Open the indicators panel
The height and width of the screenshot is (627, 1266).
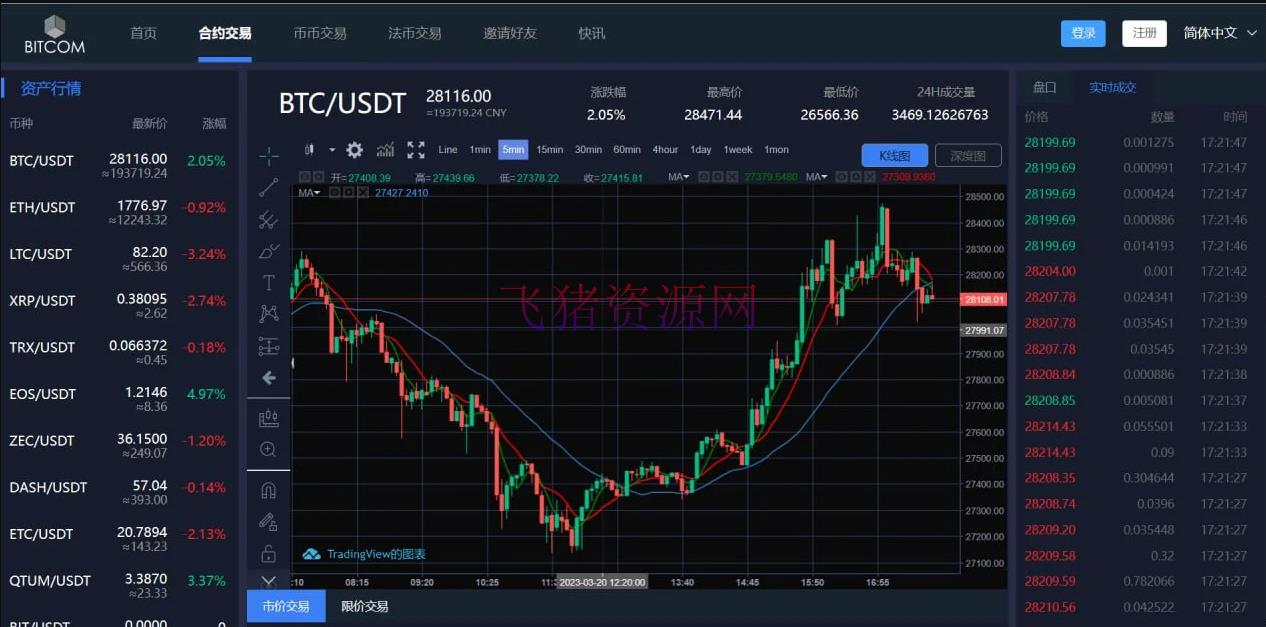[385, 150]
